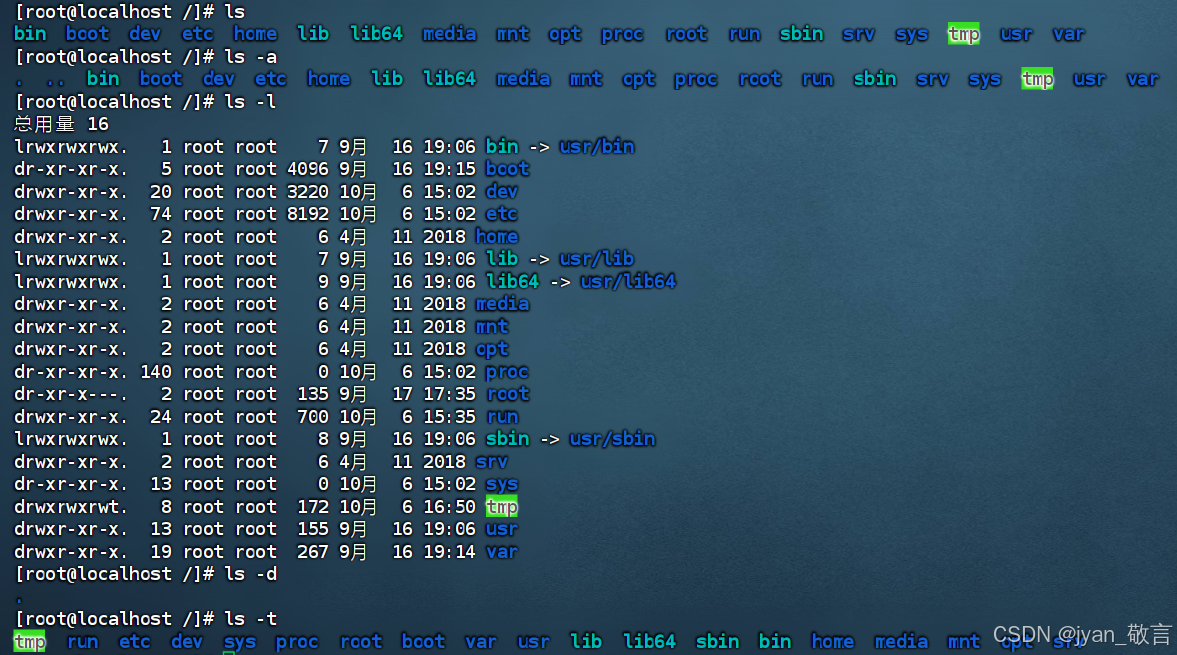Click 'lib64' in ls -t output

click(x=649, y=642)
